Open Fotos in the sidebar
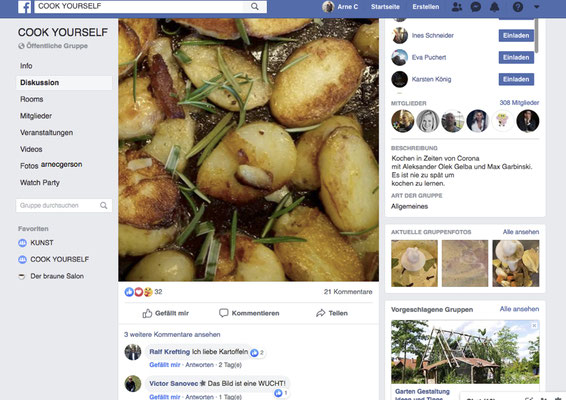Screen dimensions: 566x400 [29, 166]
